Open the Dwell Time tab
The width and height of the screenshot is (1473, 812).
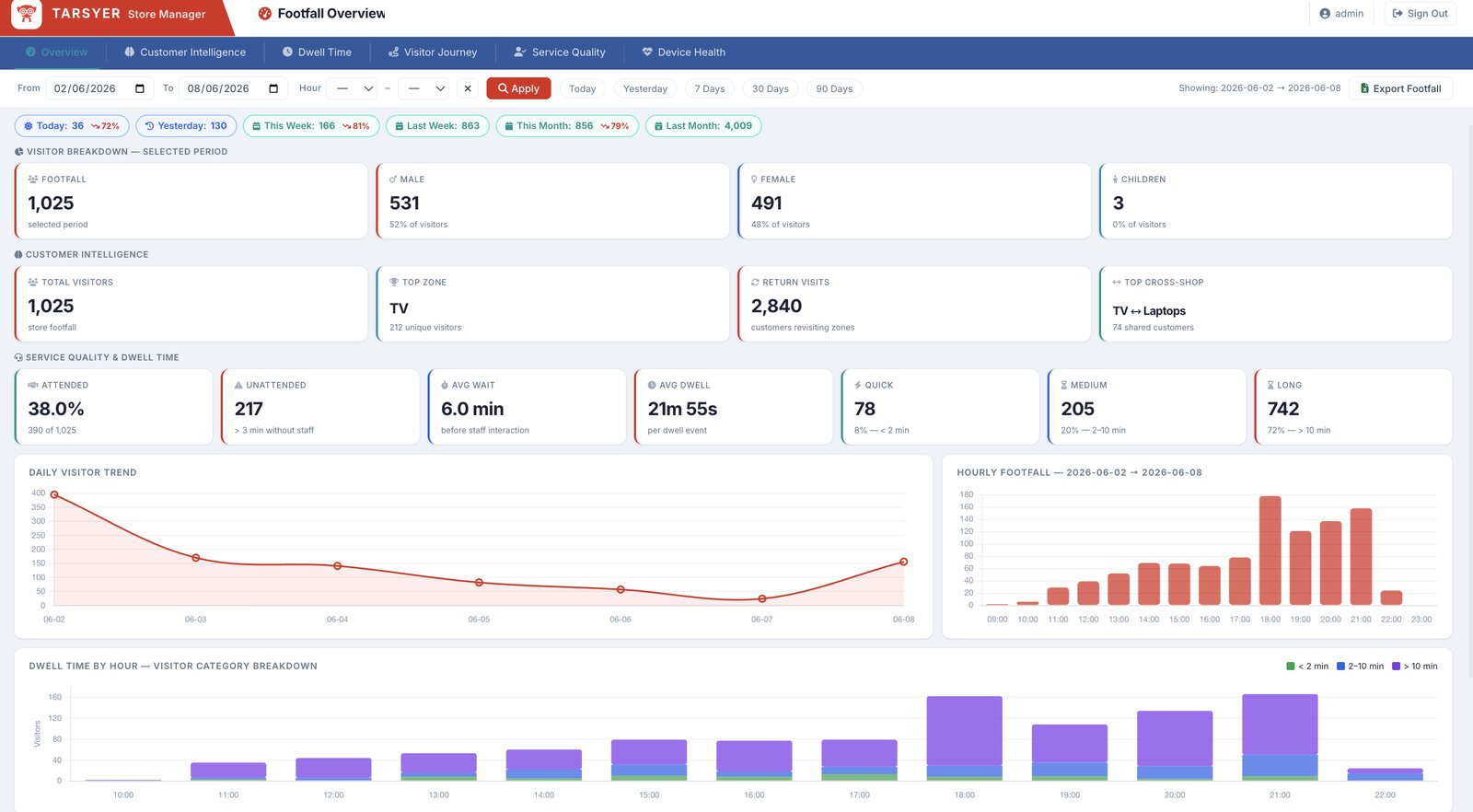pyautogui.click(x=317, y=52)
